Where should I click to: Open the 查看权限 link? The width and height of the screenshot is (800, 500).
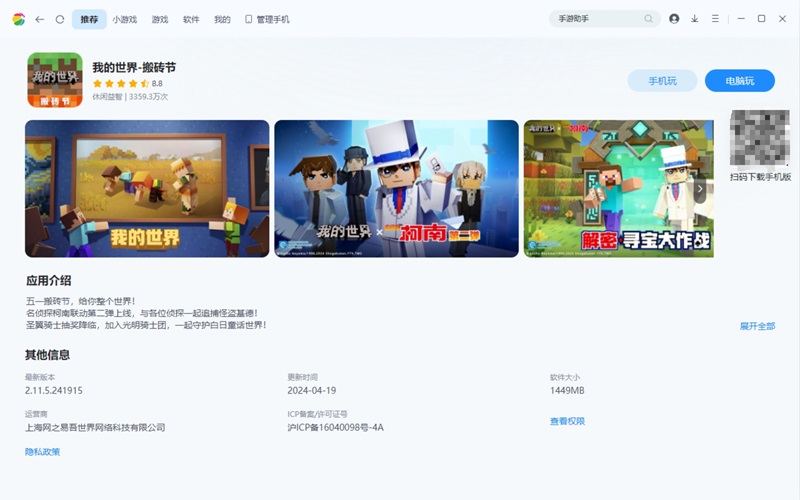tap(567, 421)
